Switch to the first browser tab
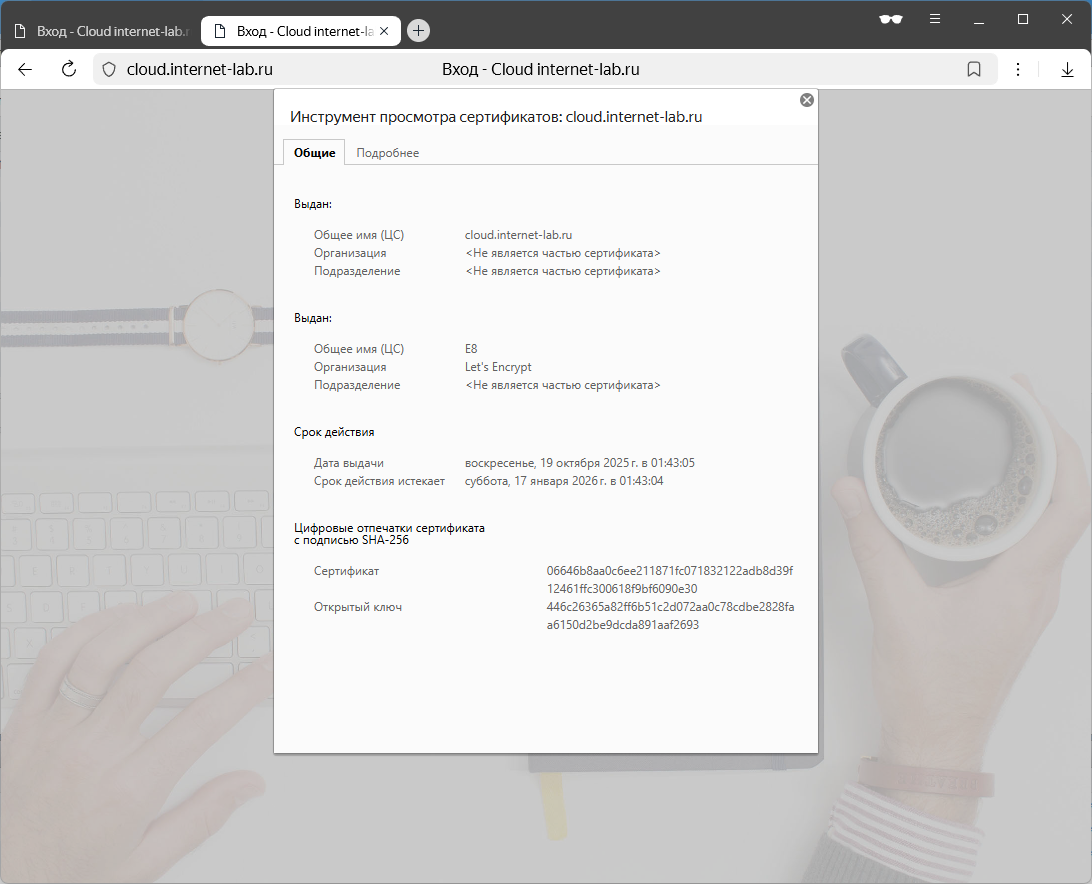 click(100, 31)
